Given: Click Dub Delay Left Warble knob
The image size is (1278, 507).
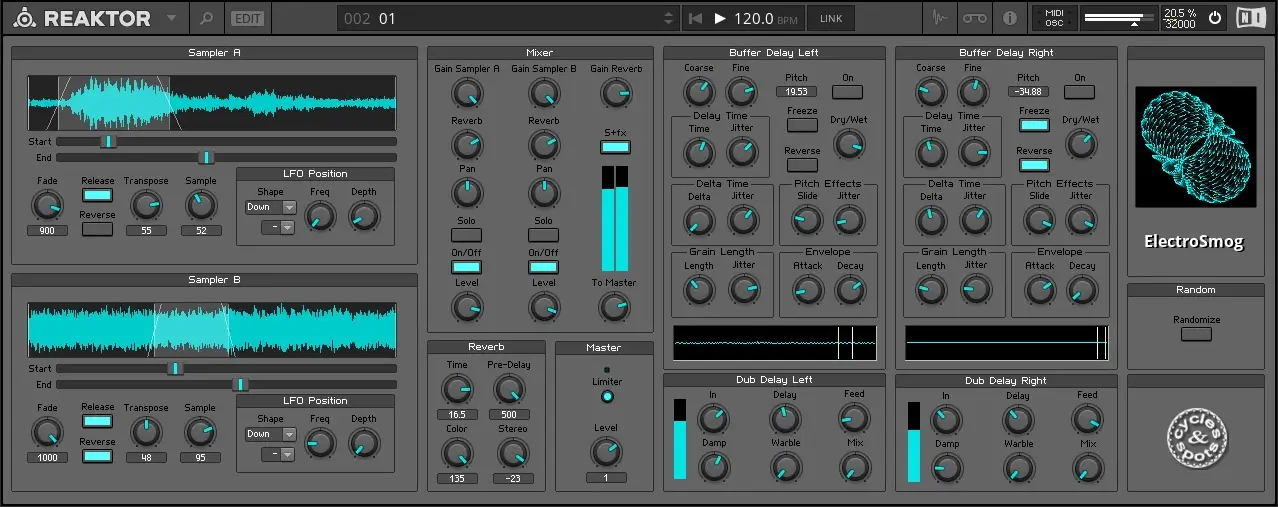Looking at the screenshot, I should coord(785,467).
